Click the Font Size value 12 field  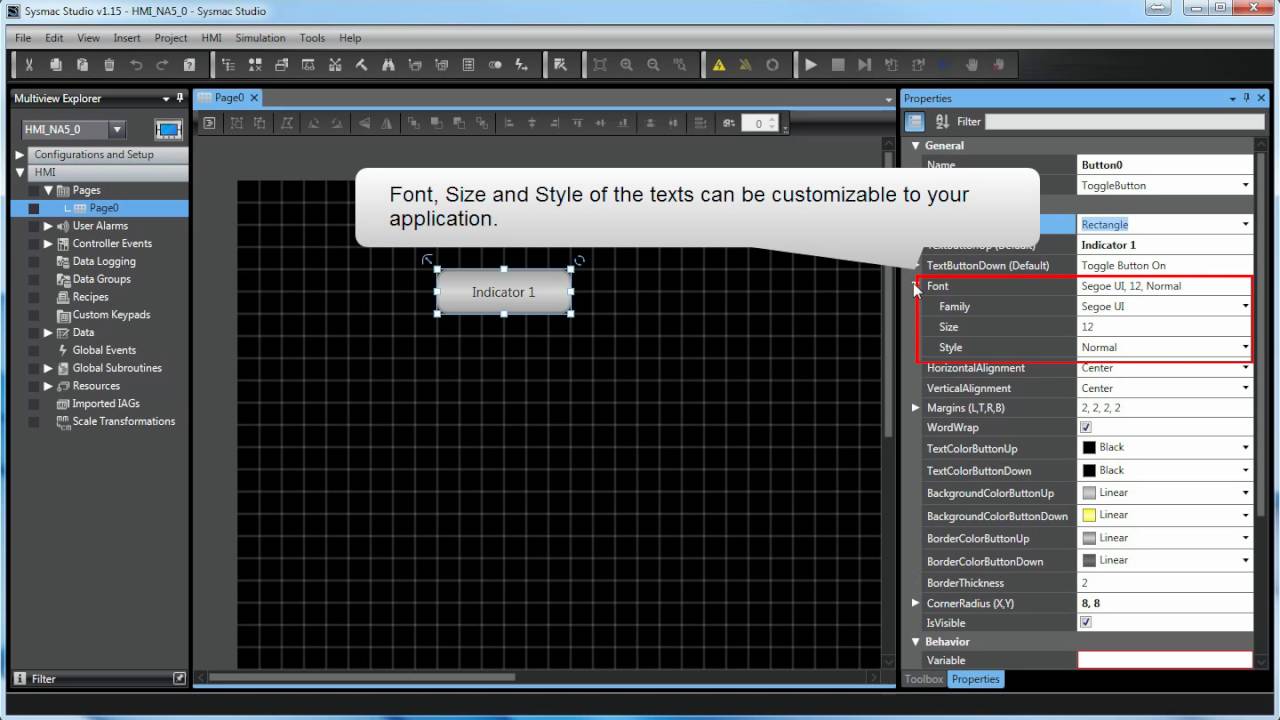[x=1165, y=327]
